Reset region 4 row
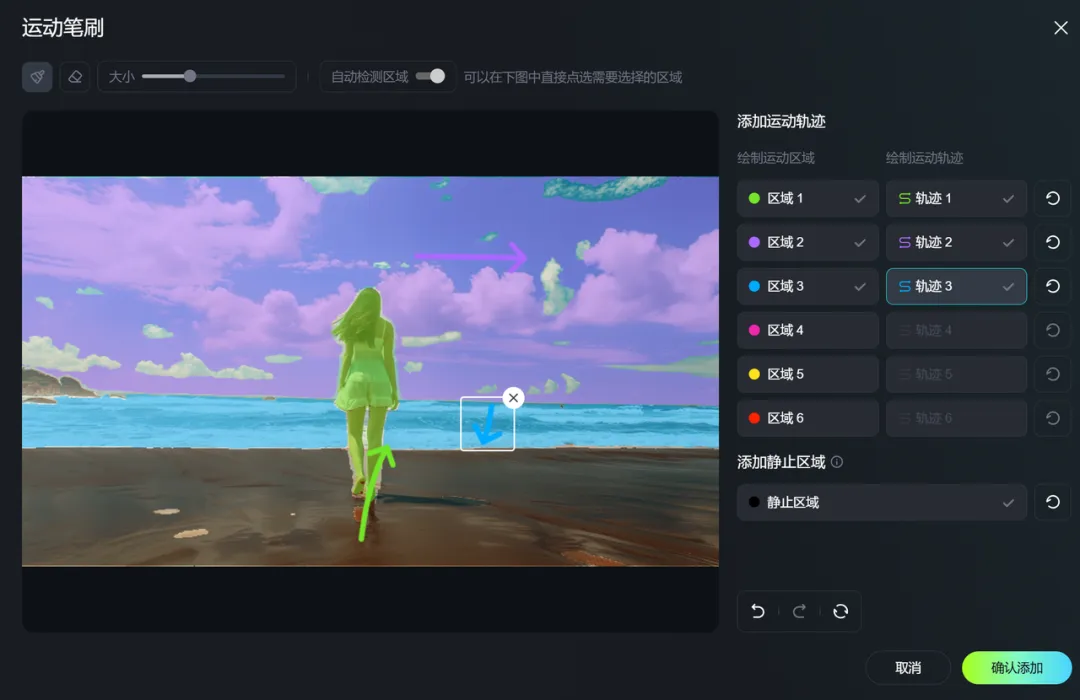Viewport: 1080px width, 700px height. [x=1052, y=330]
